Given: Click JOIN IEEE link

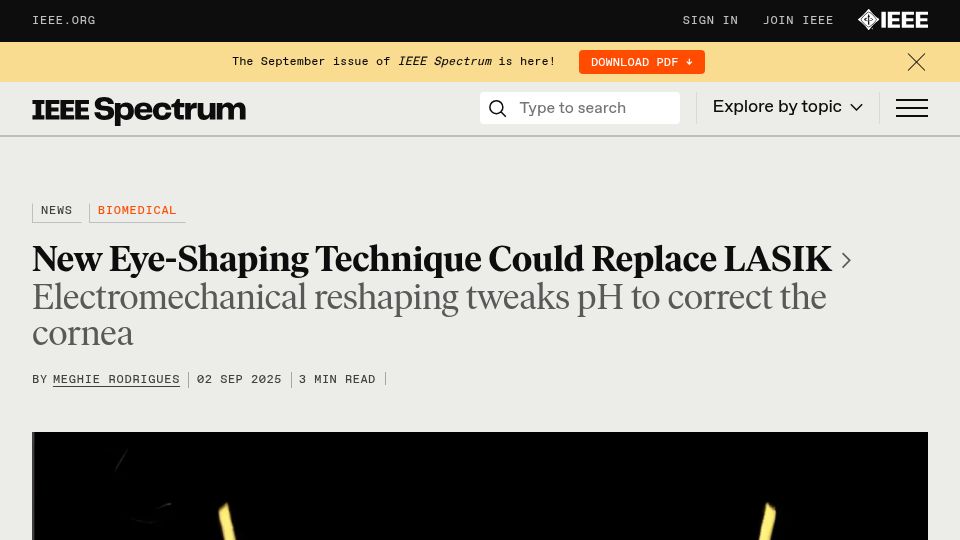Looking at the screenshot, I should pyautogui.click(x=798, y=20).
